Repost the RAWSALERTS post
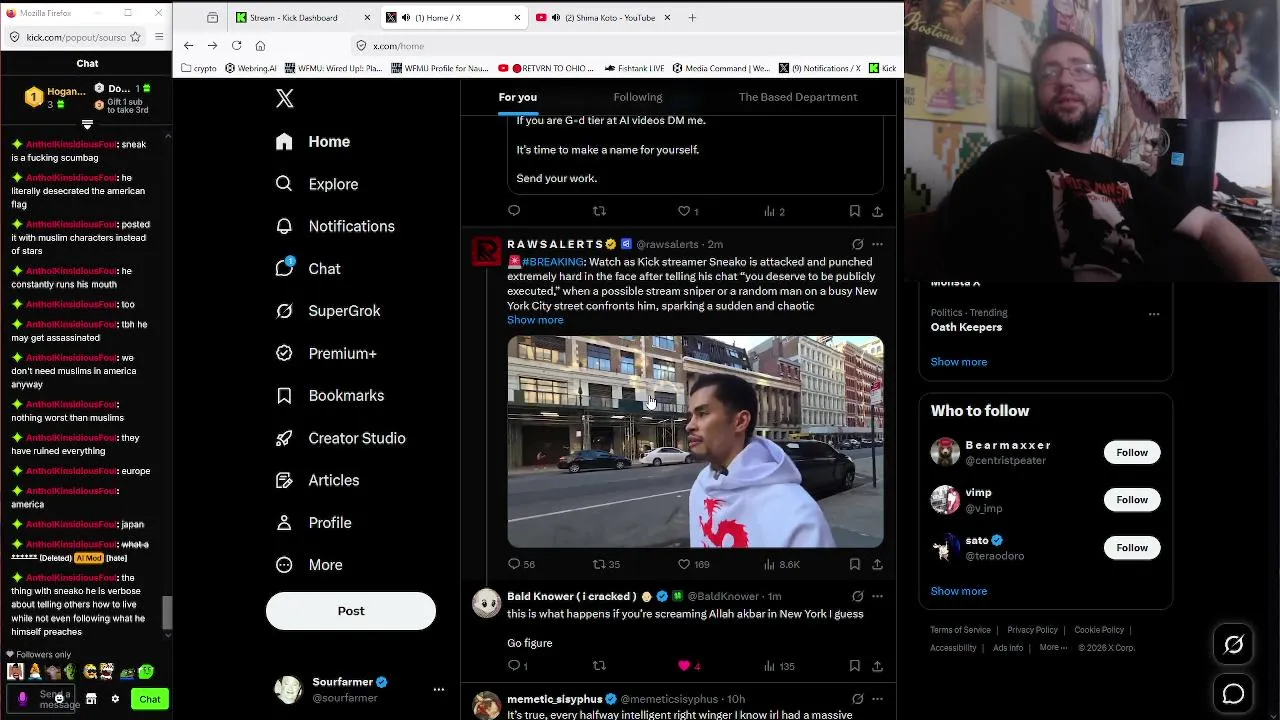Image resolution: width=1280 pixels, height=720 pixels. tap(599, 564)
